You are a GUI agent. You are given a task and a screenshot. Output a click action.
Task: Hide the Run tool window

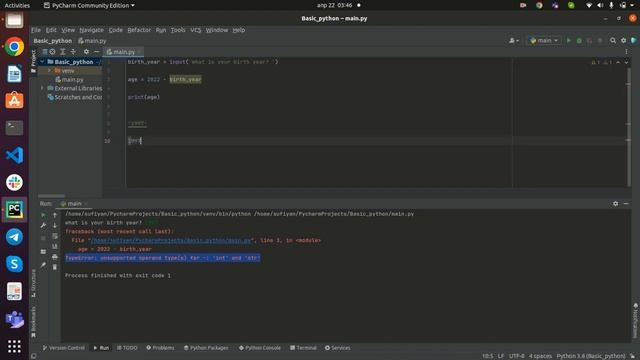coord(626,203)
